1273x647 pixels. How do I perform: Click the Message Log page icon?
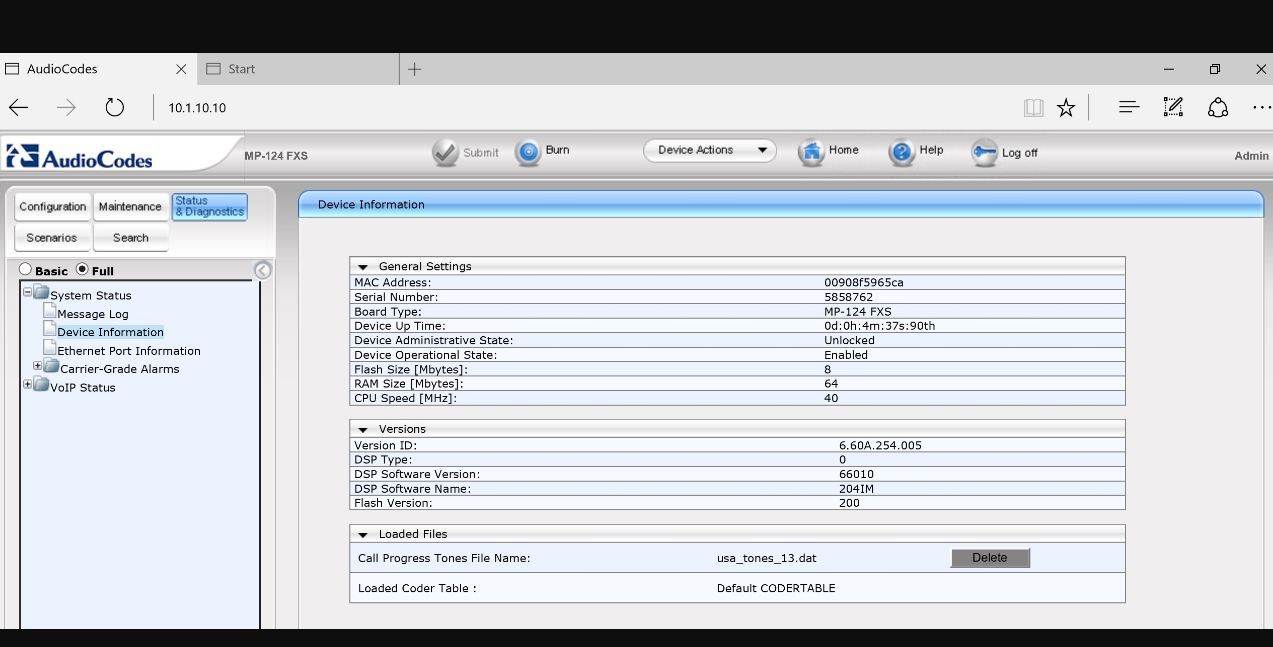click(49, 312)
